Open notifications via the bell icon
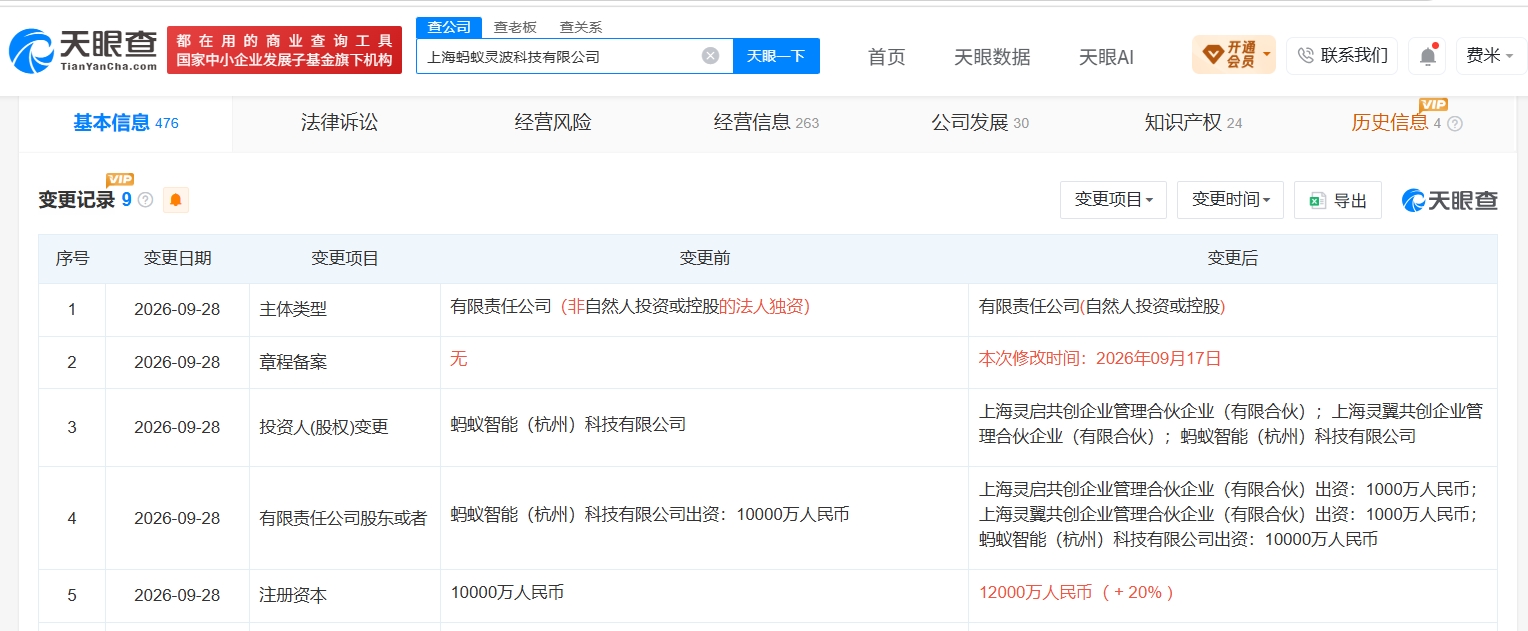 [1427, 56]
